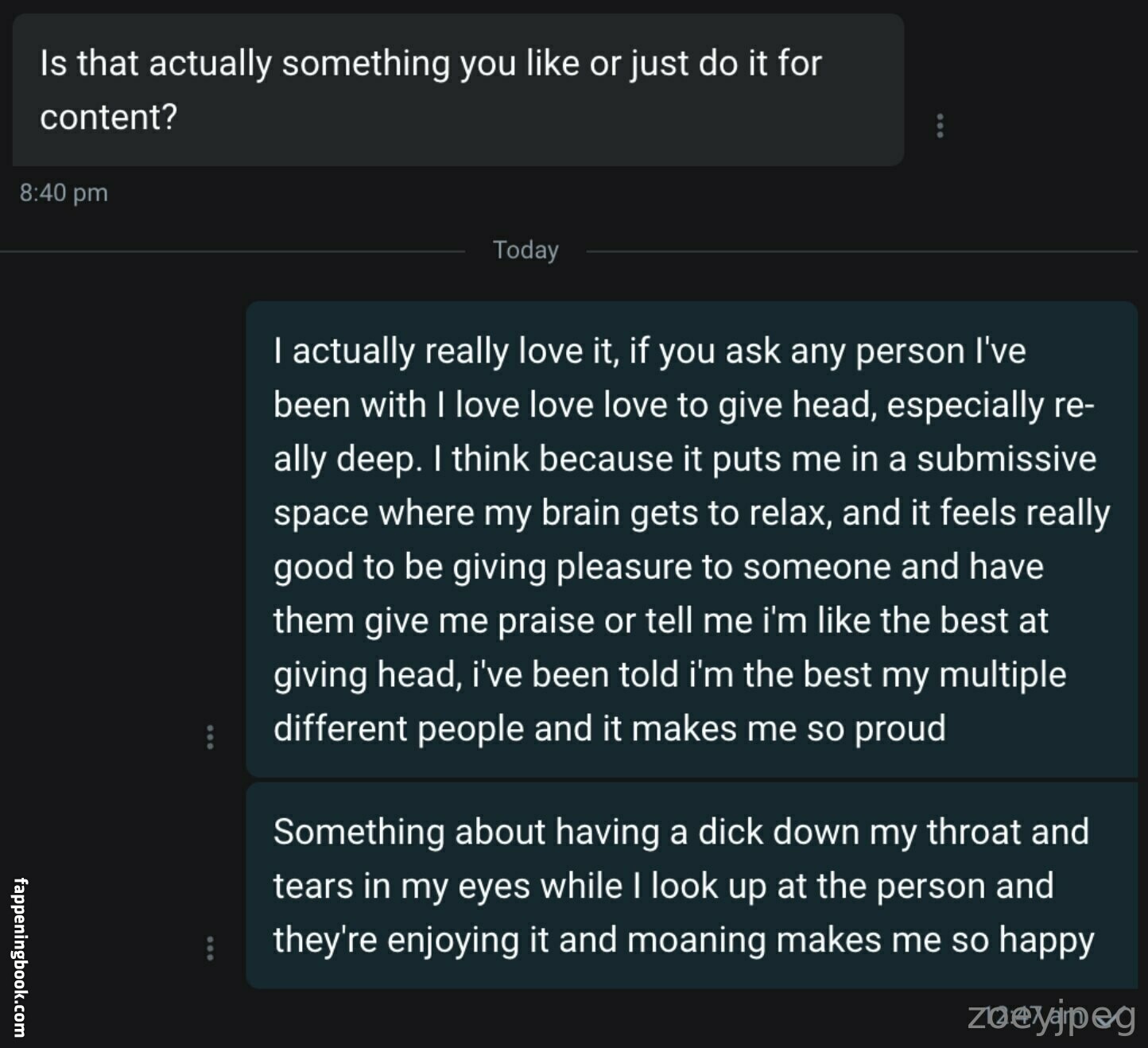Click the 8:40 pm timestamp
Image resolution: width=1148 pixels, height=1048 pixels.
pos(64,192)
